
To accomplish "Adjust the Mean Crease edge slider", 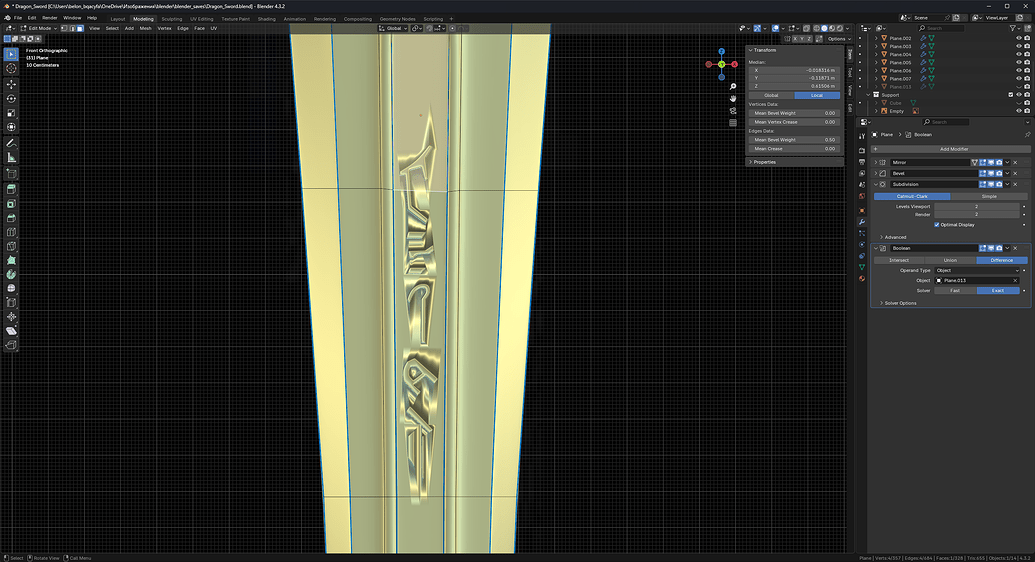I will [794, 149].
